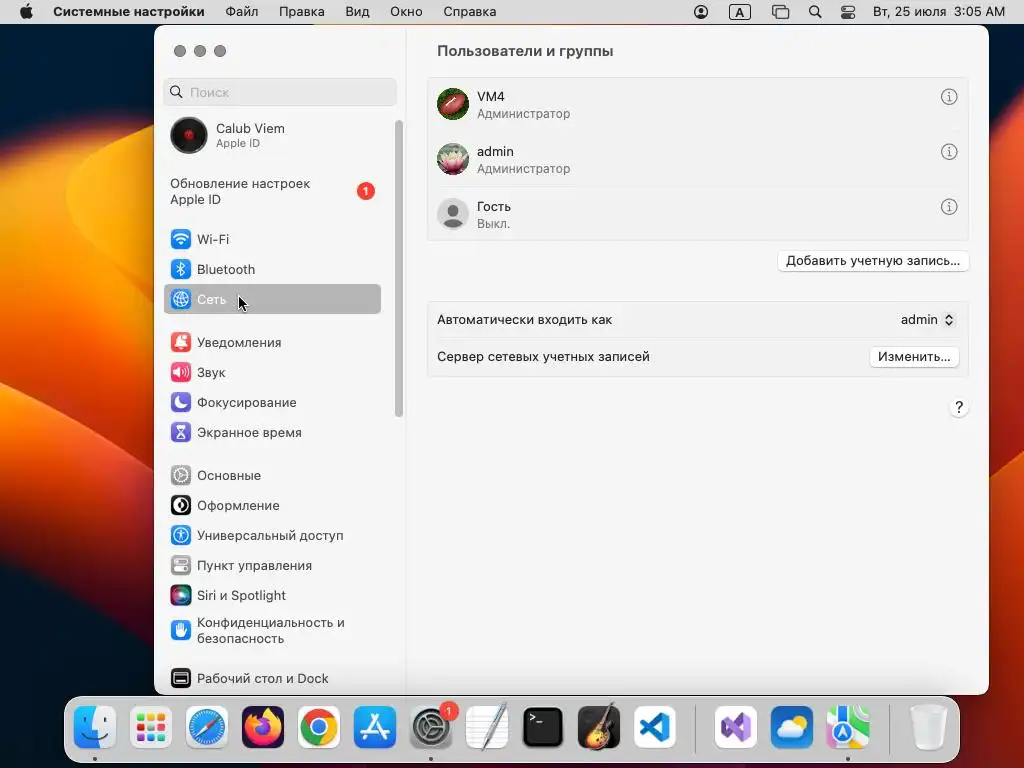Click Добавить учетную запись button

coord(872,261)
